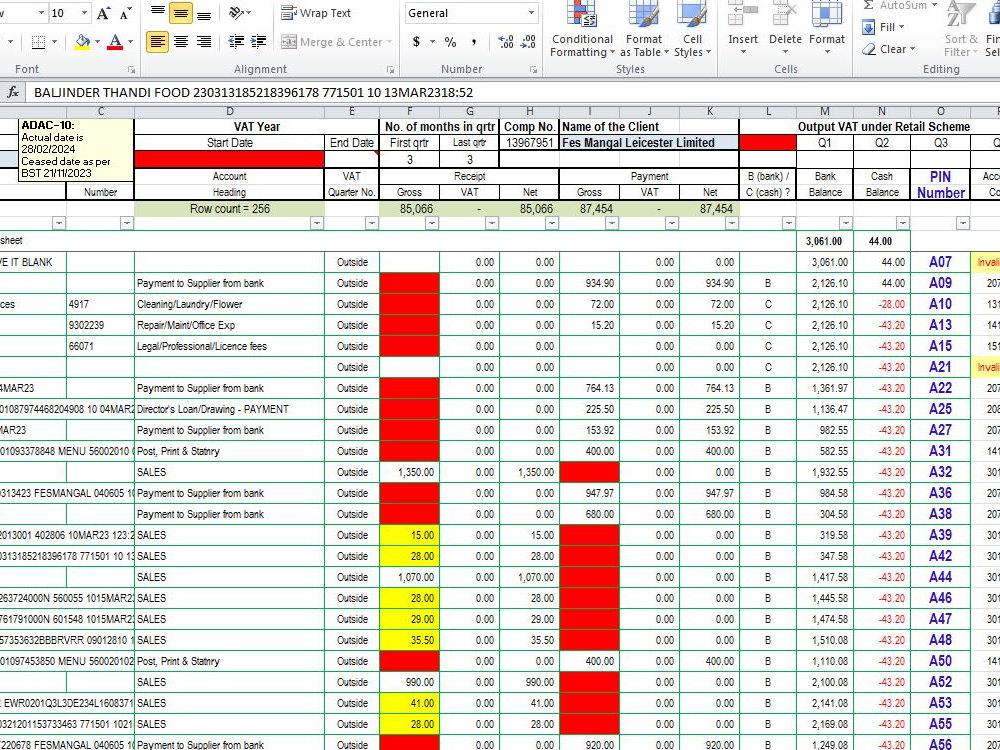Open Cash Balance filter dropdown
This screenshot has height=750, width=1000.
click(x=902, y=223)
